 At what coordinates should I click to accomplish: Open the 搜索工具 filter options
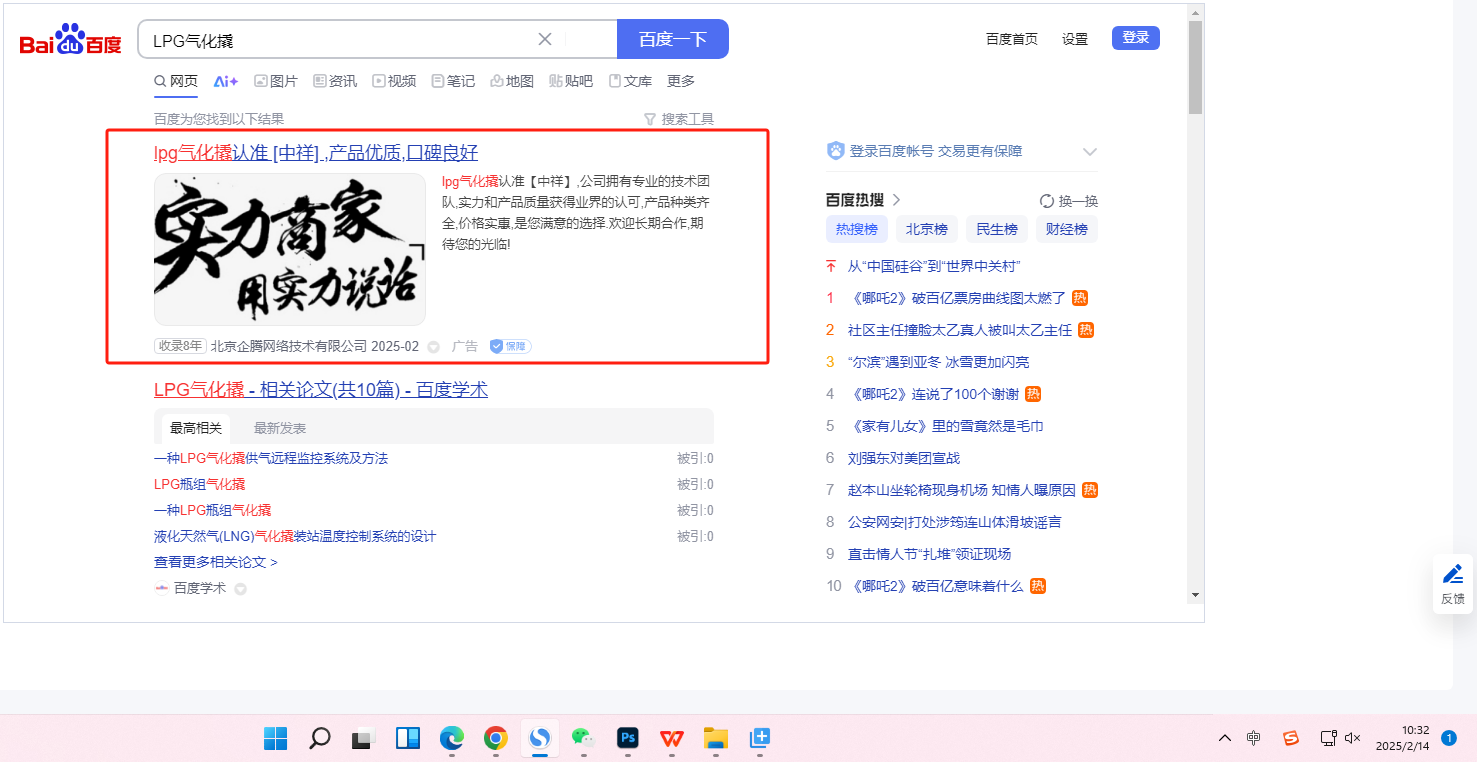[x=679, y=119]
